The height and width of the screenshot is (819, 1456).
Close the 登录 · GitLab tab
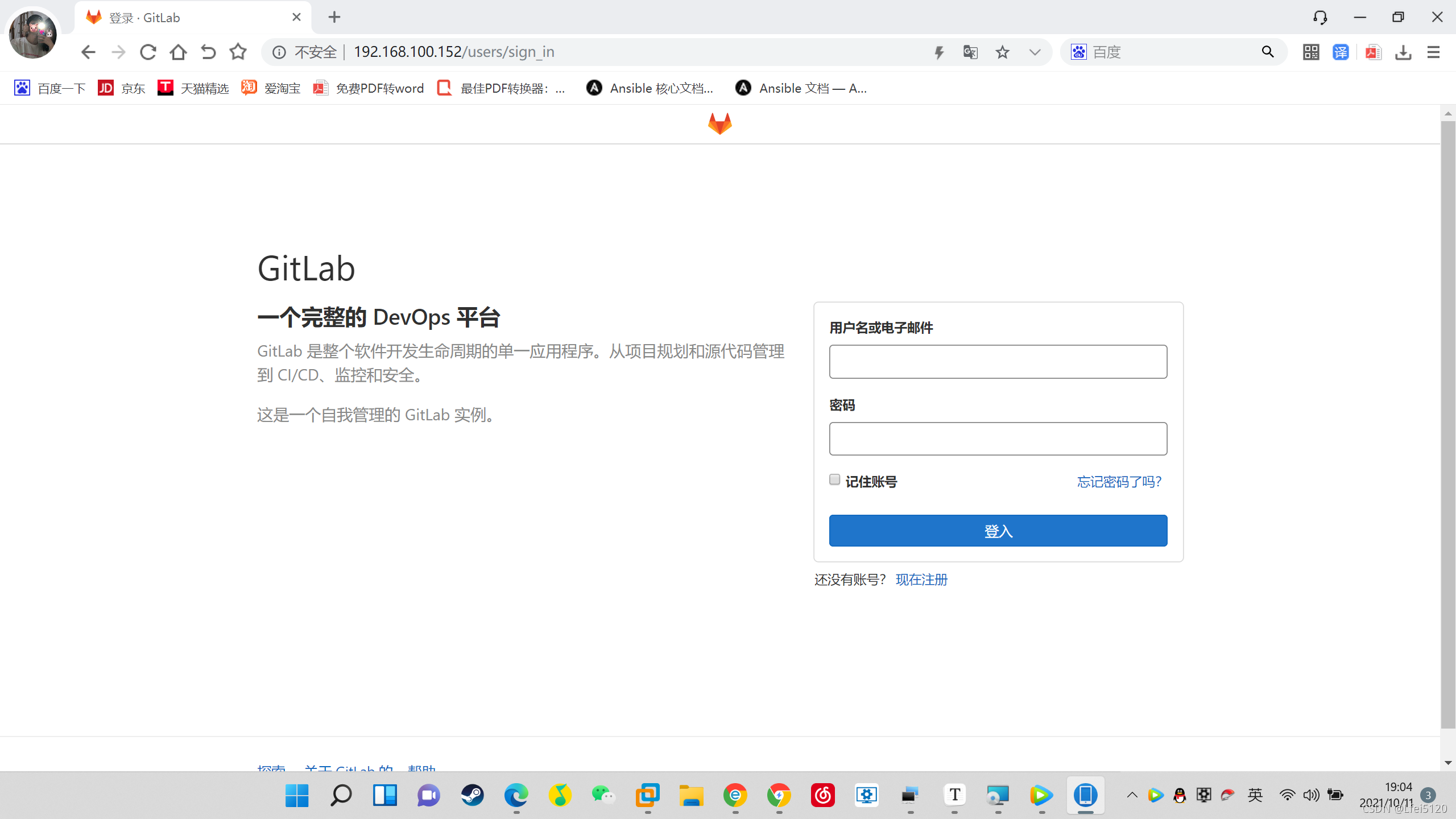[x=296, y=17]
